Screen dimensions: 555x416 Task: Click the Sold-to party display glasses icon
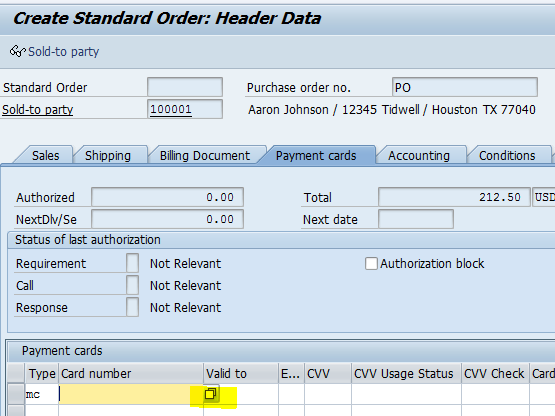coord(17,51)
